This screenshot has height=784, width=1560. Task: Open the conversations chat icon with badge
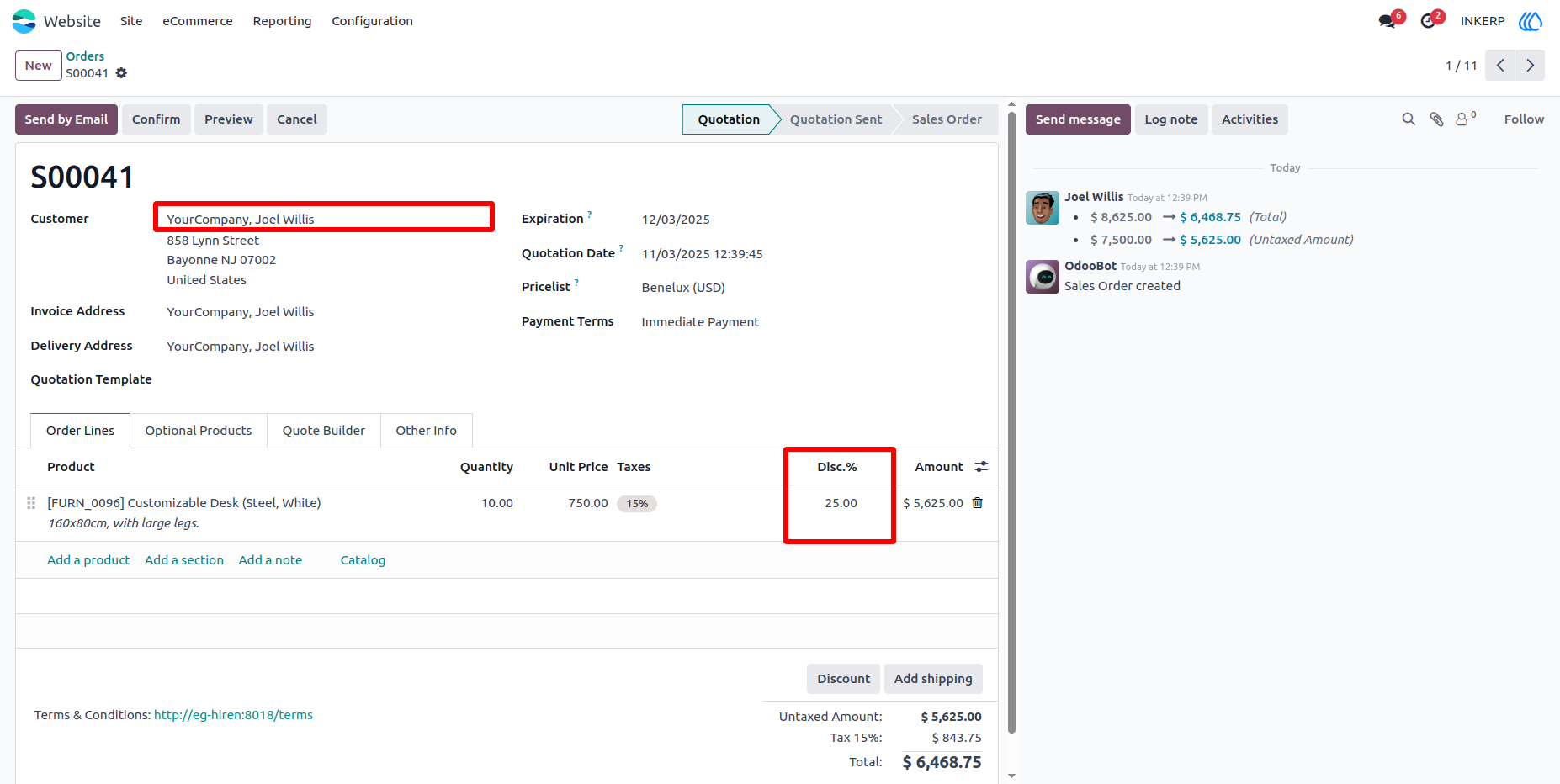point(1388,21)
